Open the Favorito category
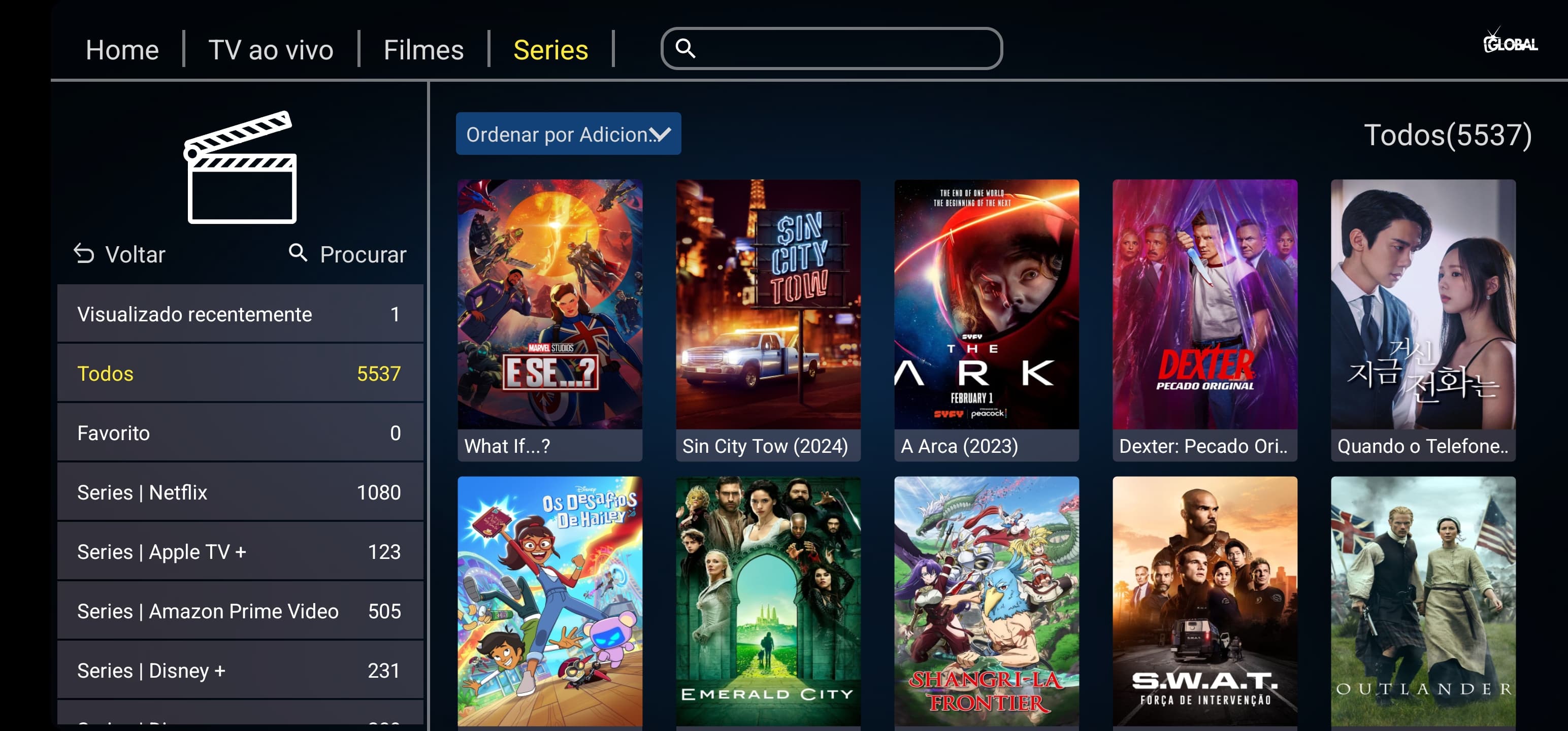The height and width of the screenshot is (731, 1568). click(x=240, y=433)
